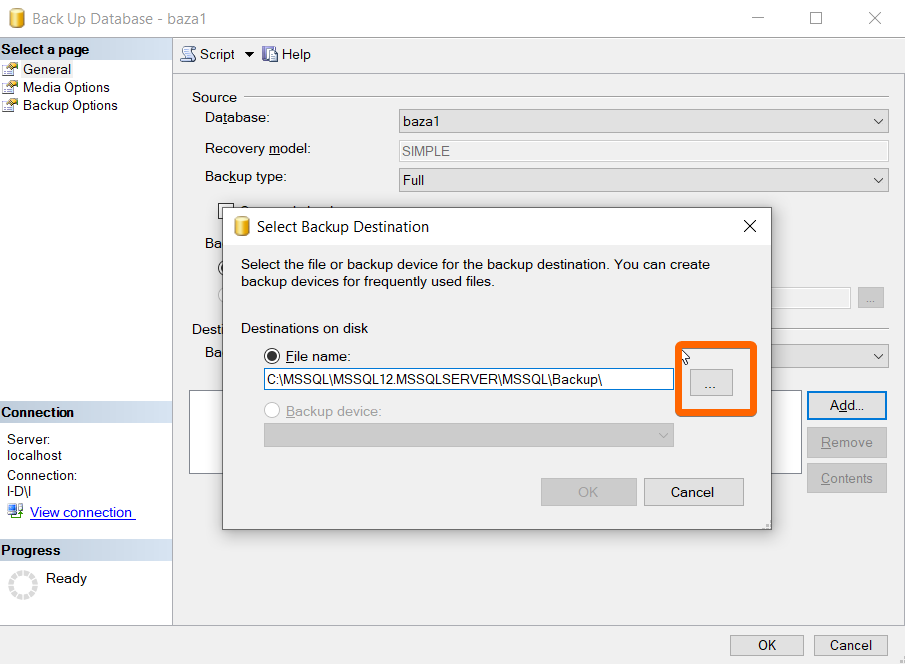Click the Backup Options page icon

click(10, 105)
